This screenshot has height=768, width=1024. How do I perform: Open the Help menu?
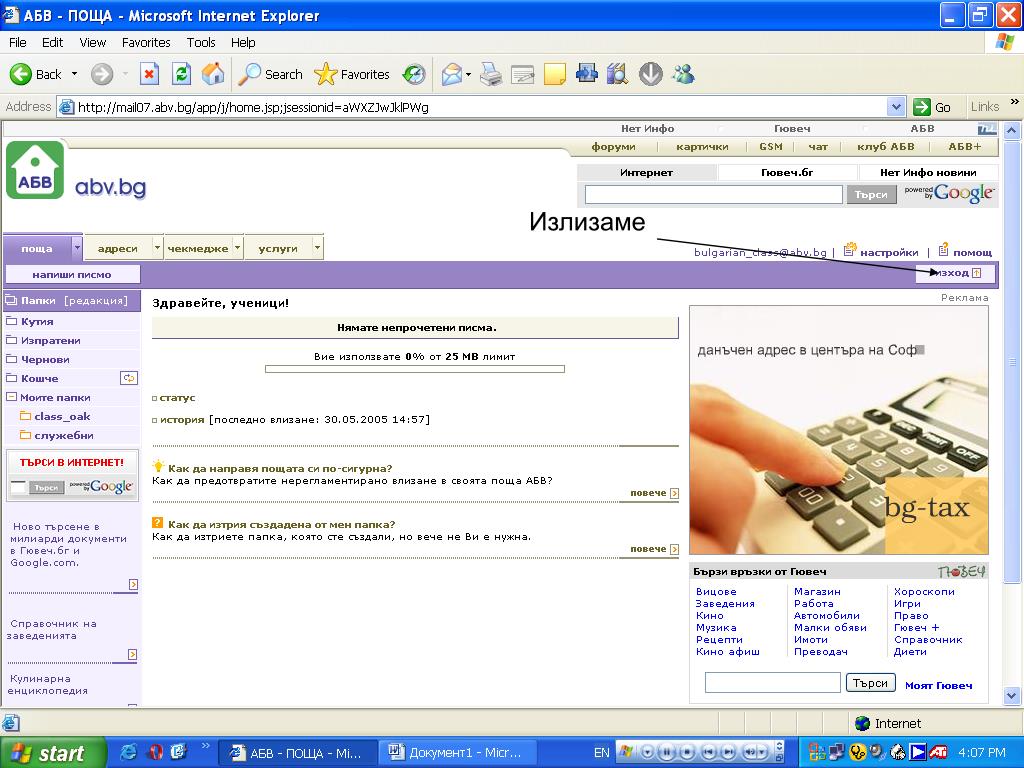coord(243,42)
